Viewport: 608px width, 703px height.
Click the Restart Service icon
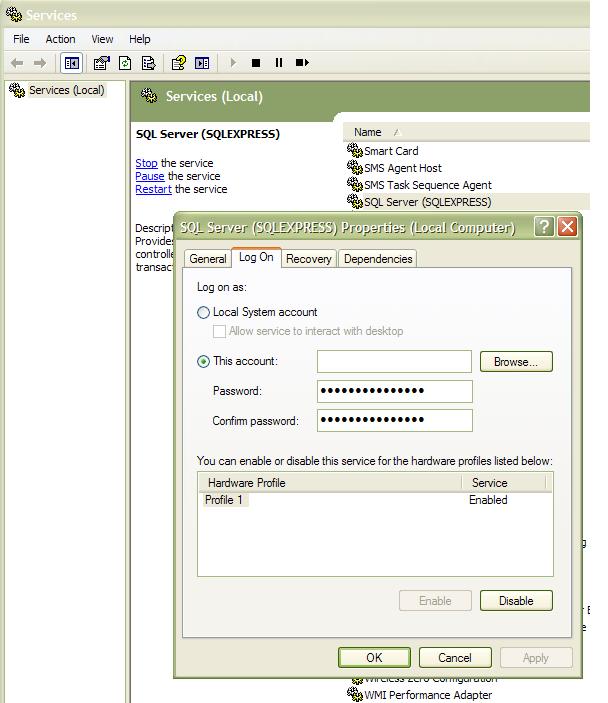[302, 63]
